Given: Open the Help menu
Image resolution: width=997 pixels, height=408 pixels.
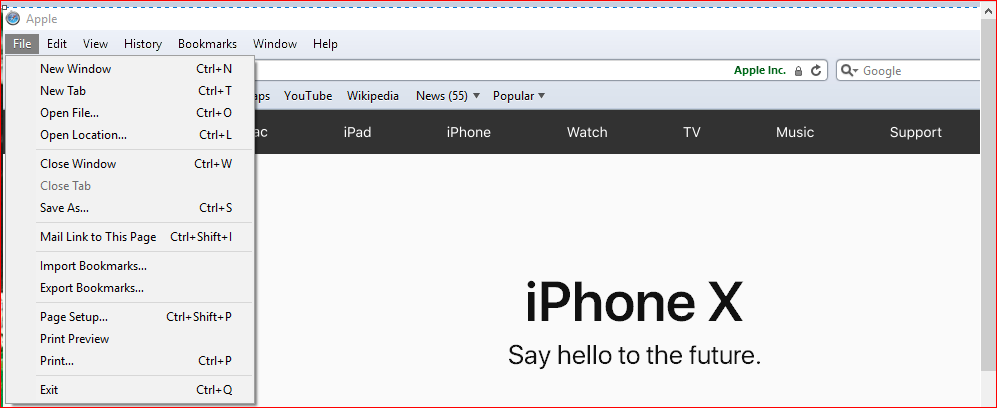Looking at the screenshot, I should 325,44.
